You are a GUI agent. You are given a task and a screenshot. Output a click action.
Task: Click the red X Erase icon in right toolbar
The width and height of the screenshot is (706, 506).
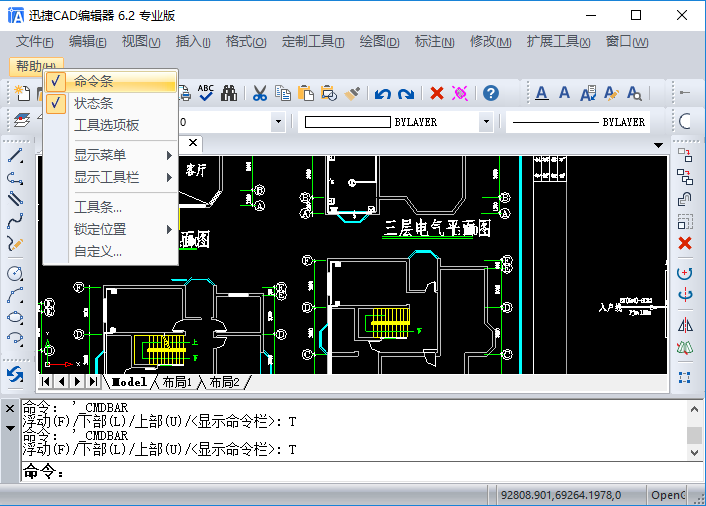(x=685, y=244)
